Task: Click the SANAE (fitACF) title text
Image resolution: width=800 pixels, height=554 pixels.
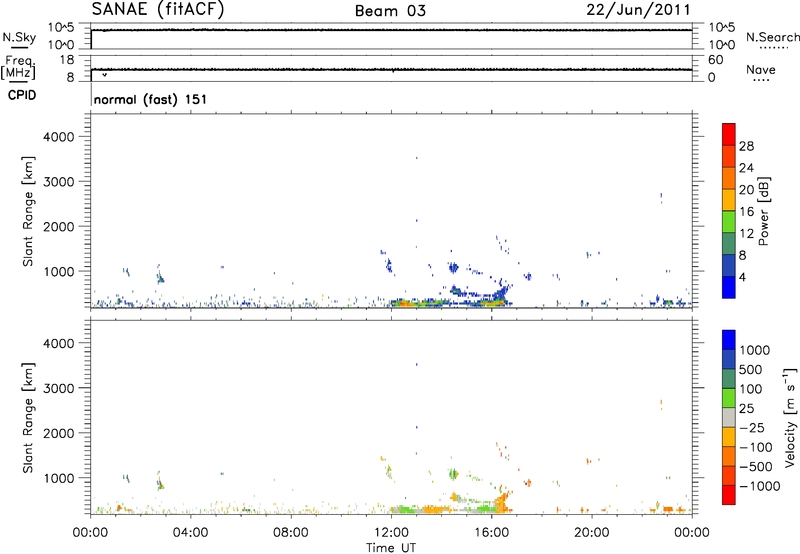Action: pyautogui.click(x=158, y=10)
